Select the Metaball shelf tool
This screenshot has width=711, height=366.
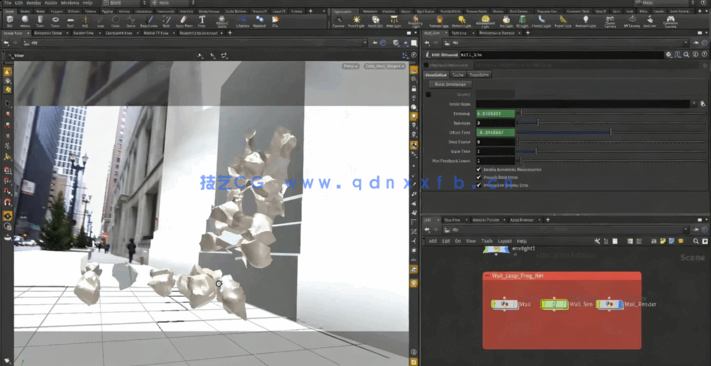tap(259, 20)
